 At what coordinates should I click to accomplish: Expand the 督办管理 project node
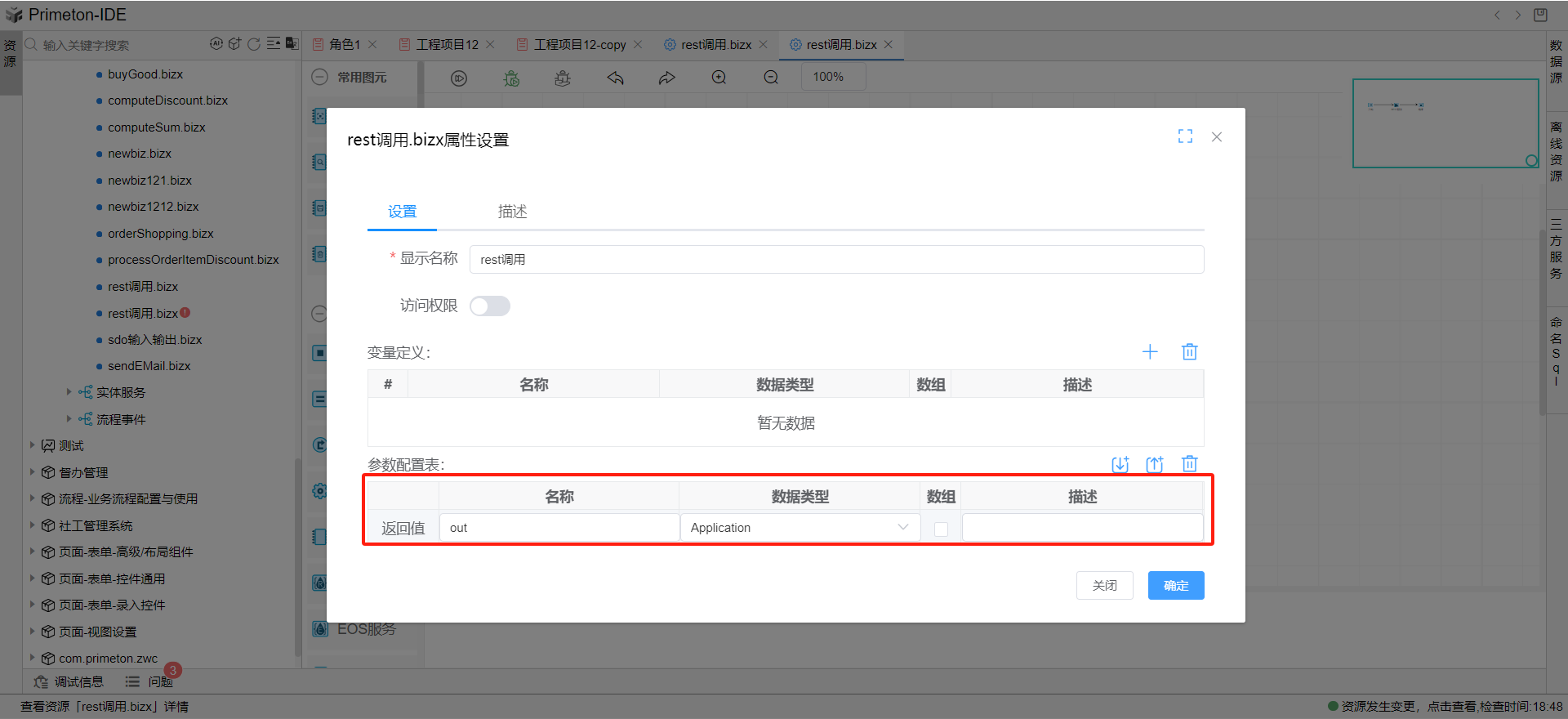click(x=32, y=472)
